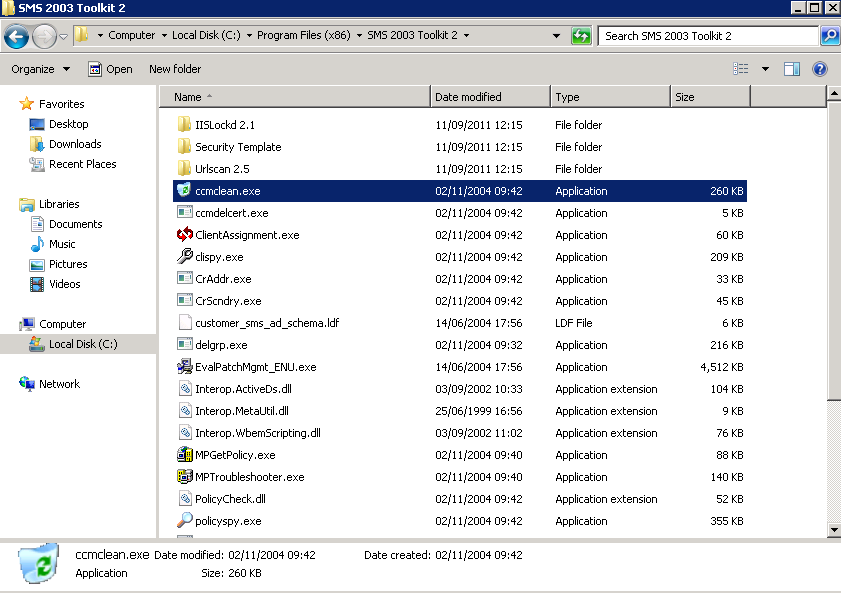This screenshot has width=841, height=593.
Task: Open the recent pages history dropdown
Action: [63, 36]
